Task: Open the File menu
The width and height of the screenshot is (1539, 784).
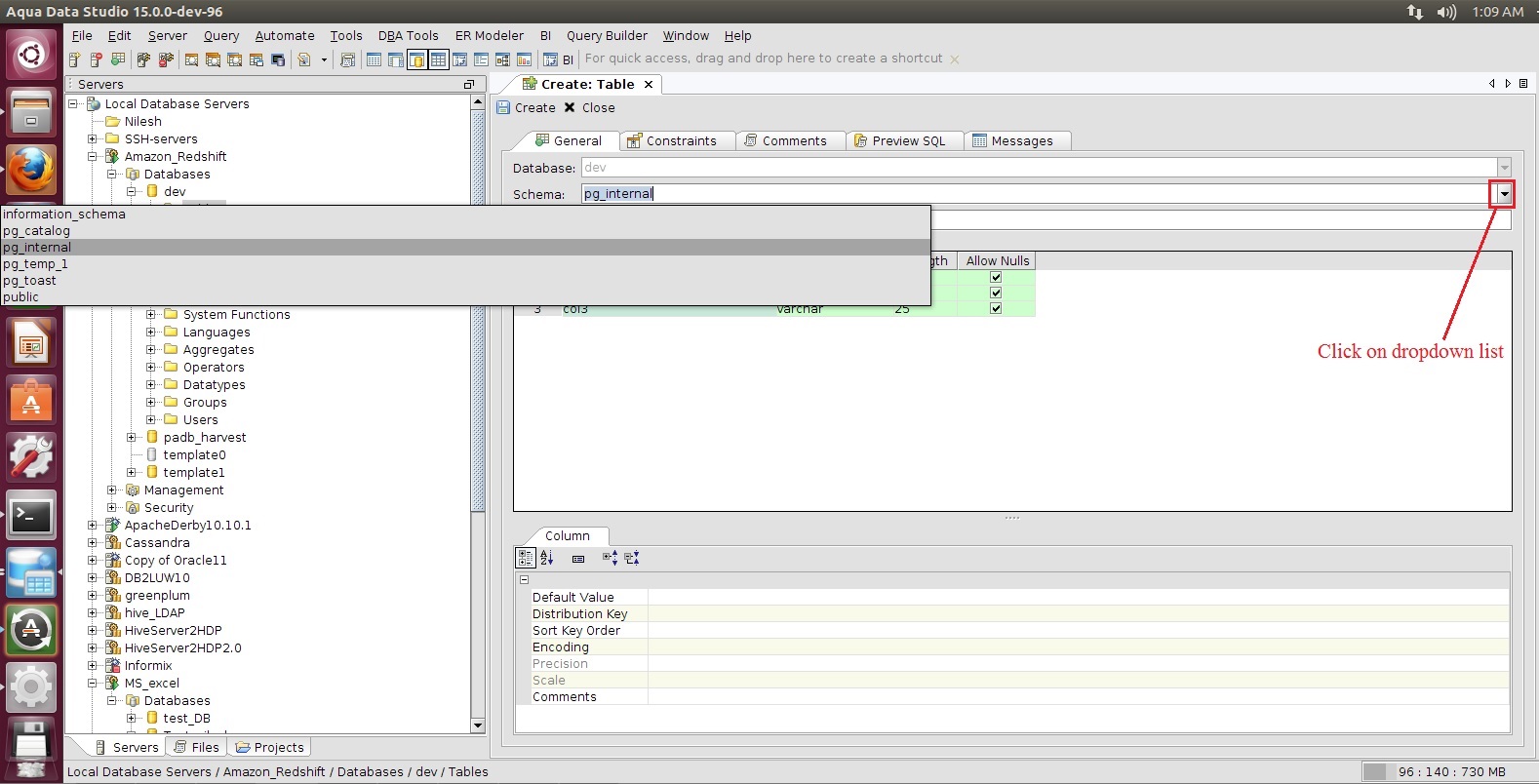Action: coord(82,36)
